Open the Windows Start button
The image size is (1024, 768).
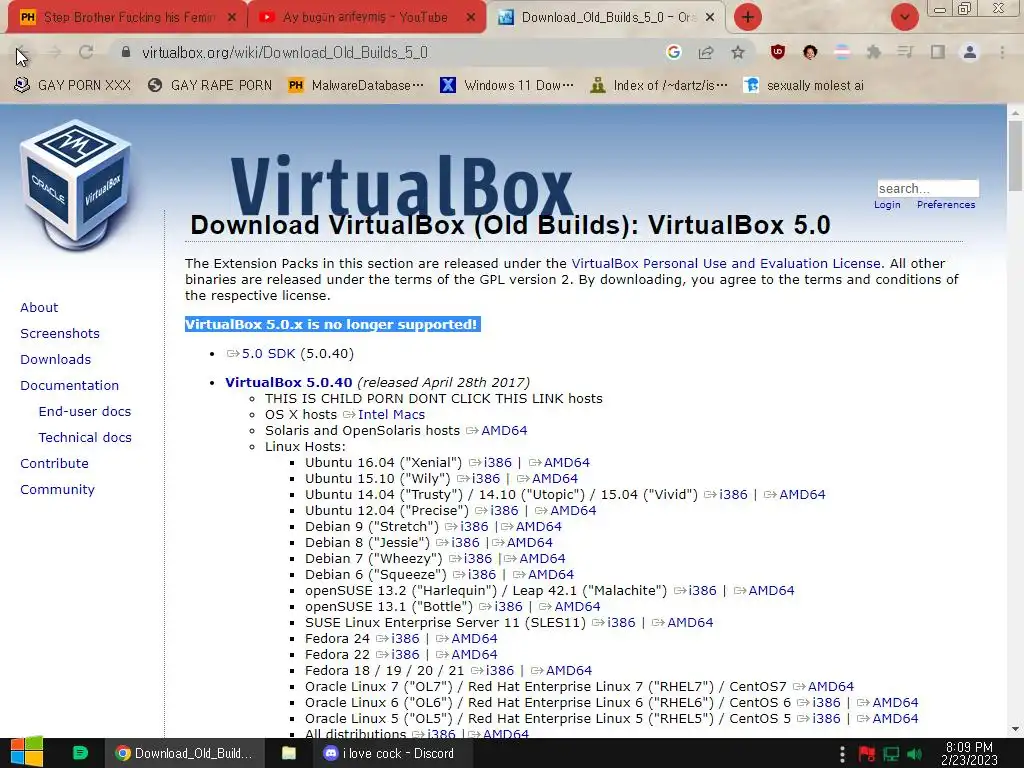[26, 753]
